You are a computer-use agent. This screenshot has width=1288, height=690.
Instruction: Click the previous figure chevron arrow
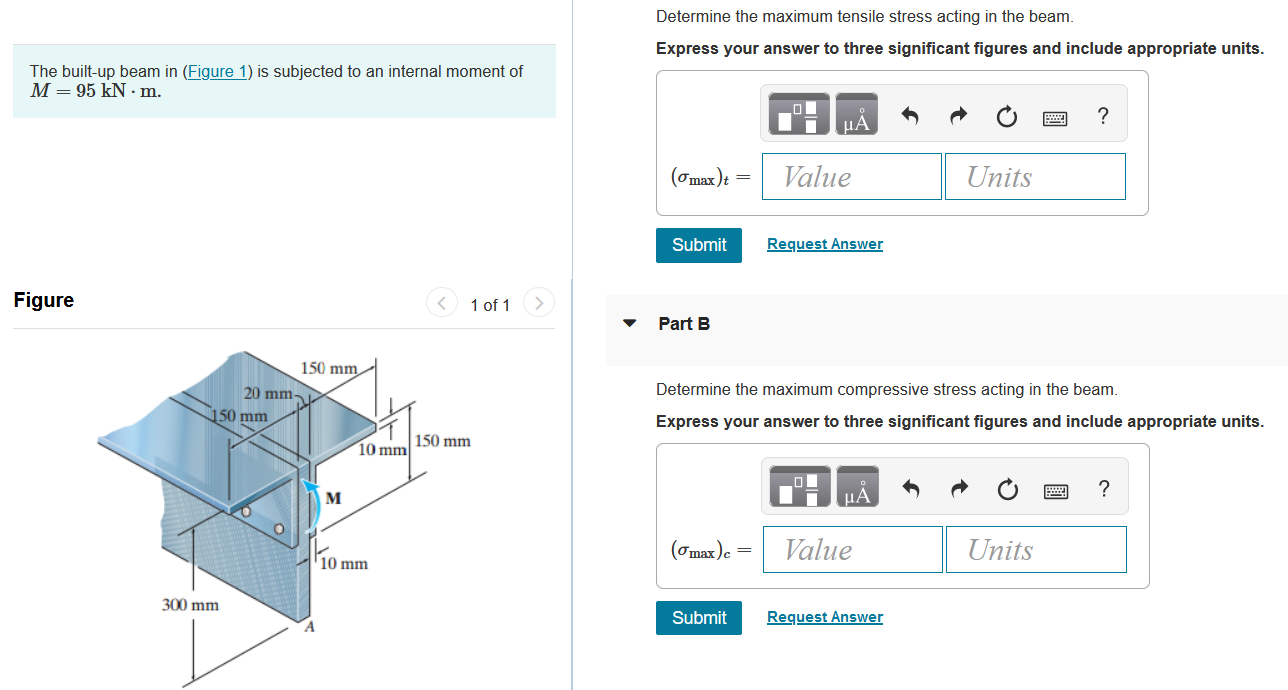point(441,302)
